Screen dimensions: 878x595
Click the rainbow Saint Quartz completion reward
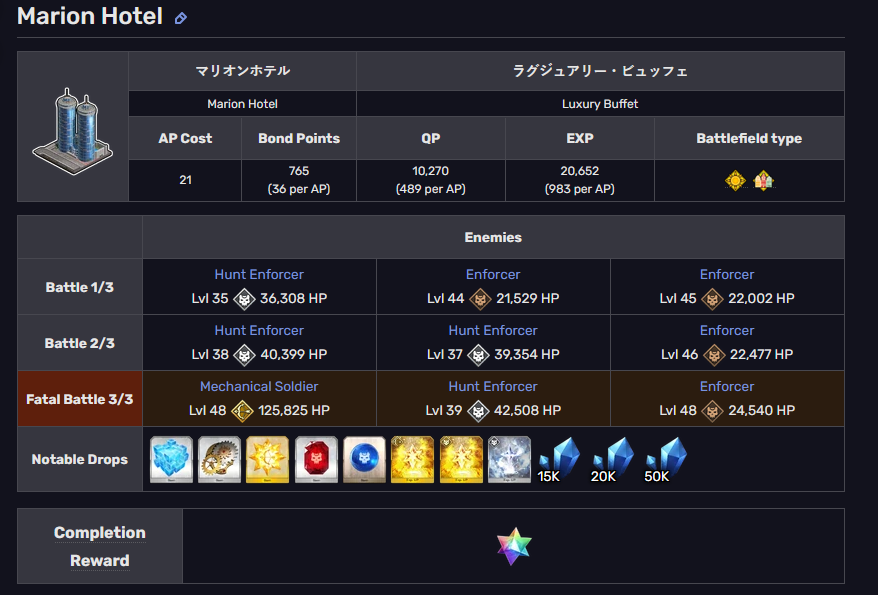[x=513, y=546]
